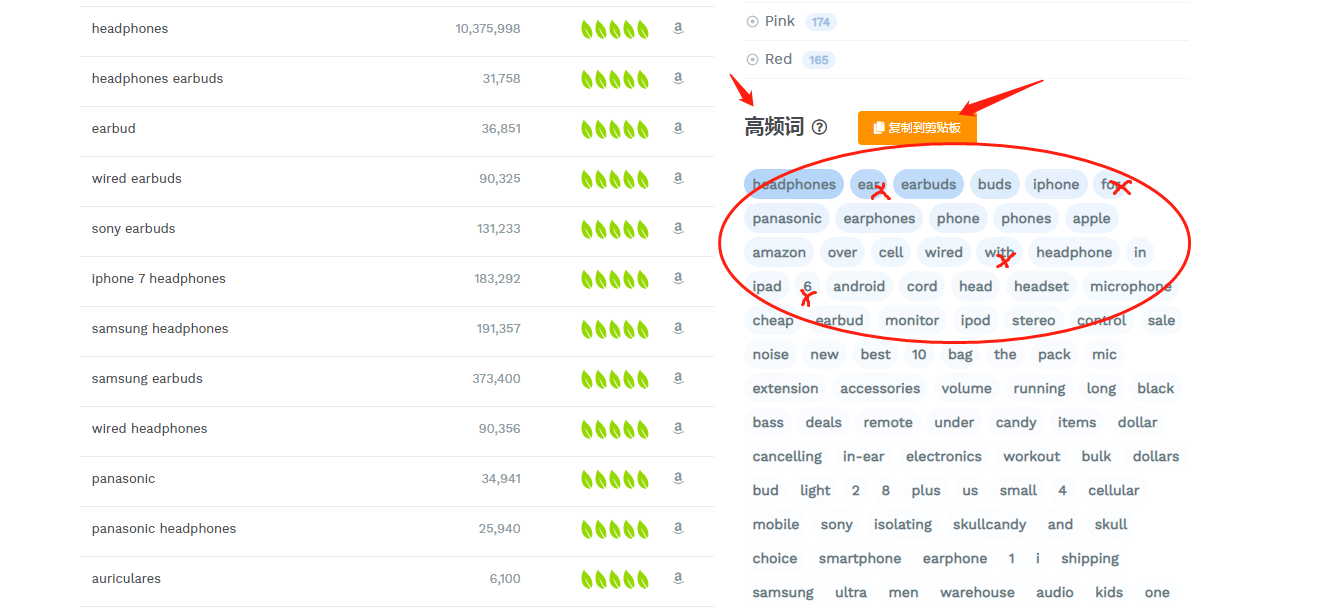This screenshot has width=1317, height=610.
Task: Click the five-leaf rating in headphones row
Action: (615, 29)
